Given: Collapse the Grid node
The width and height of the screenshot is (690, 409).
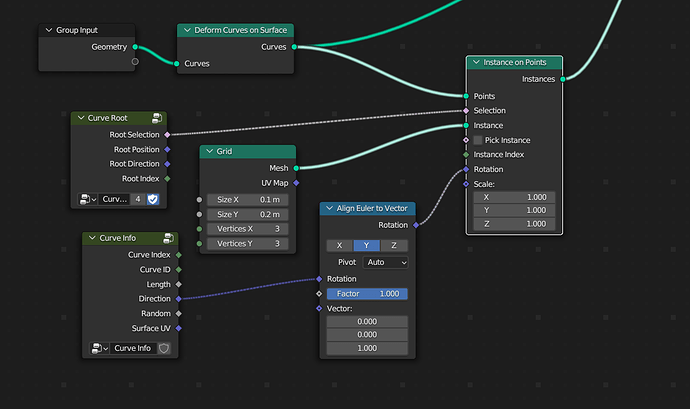Looking at the screenshot, I should click(x=209, y=151).
